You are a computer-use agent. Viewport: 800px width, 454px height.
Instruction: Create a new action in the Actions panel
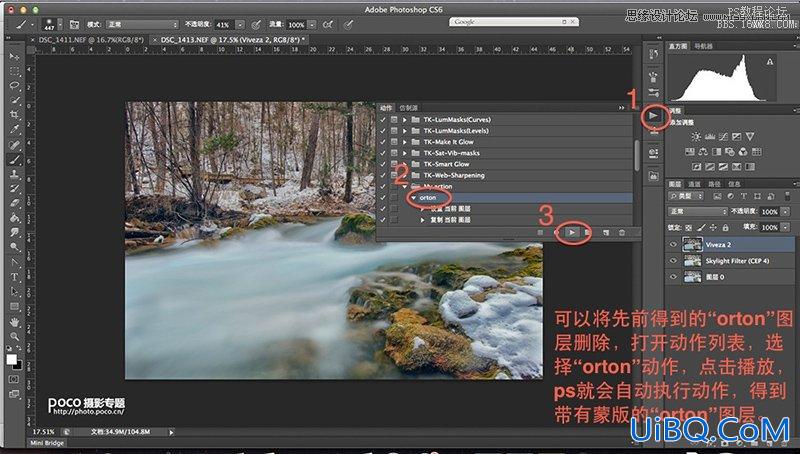pos(606,233)
